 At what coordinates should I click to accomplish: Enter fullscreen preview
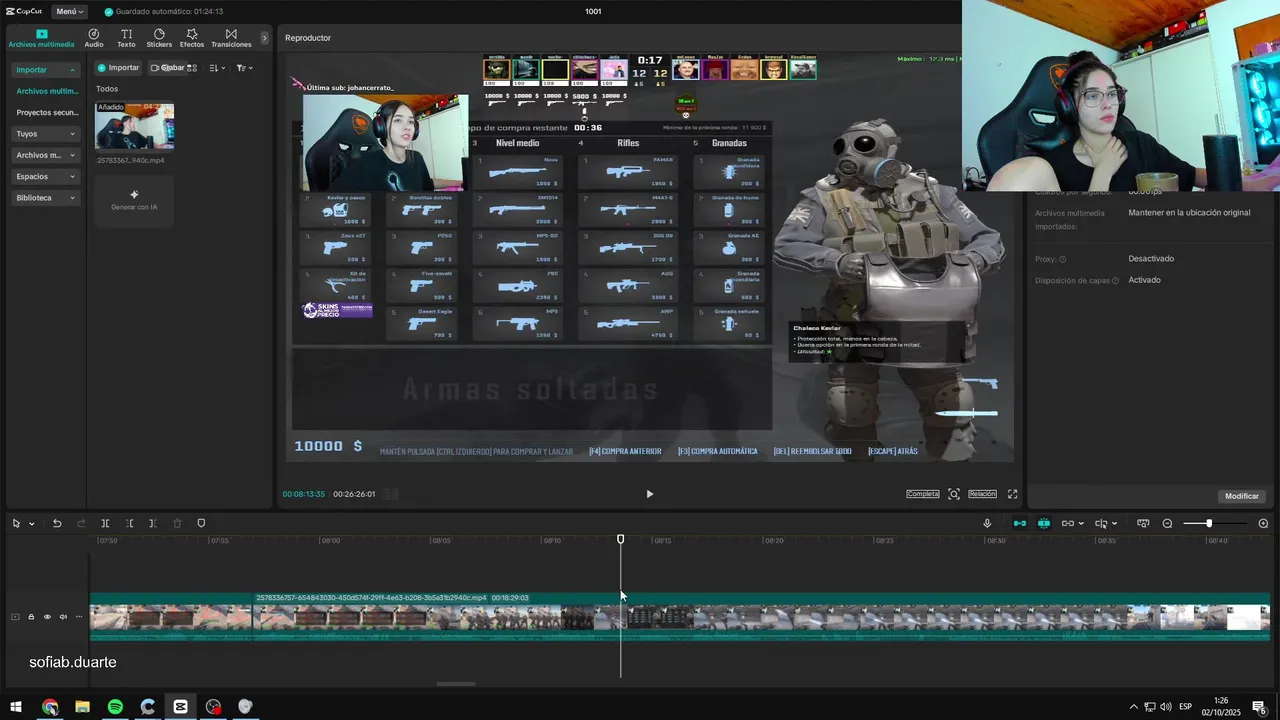coord(1012,494)
